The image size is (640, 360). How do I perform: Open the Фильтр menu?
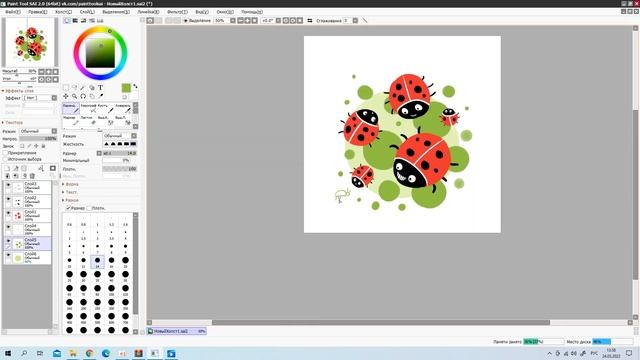177,12
